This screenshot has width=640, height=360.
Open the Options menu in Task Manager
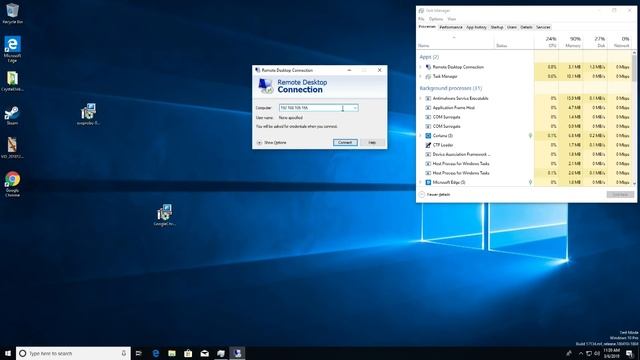[436, 19]
